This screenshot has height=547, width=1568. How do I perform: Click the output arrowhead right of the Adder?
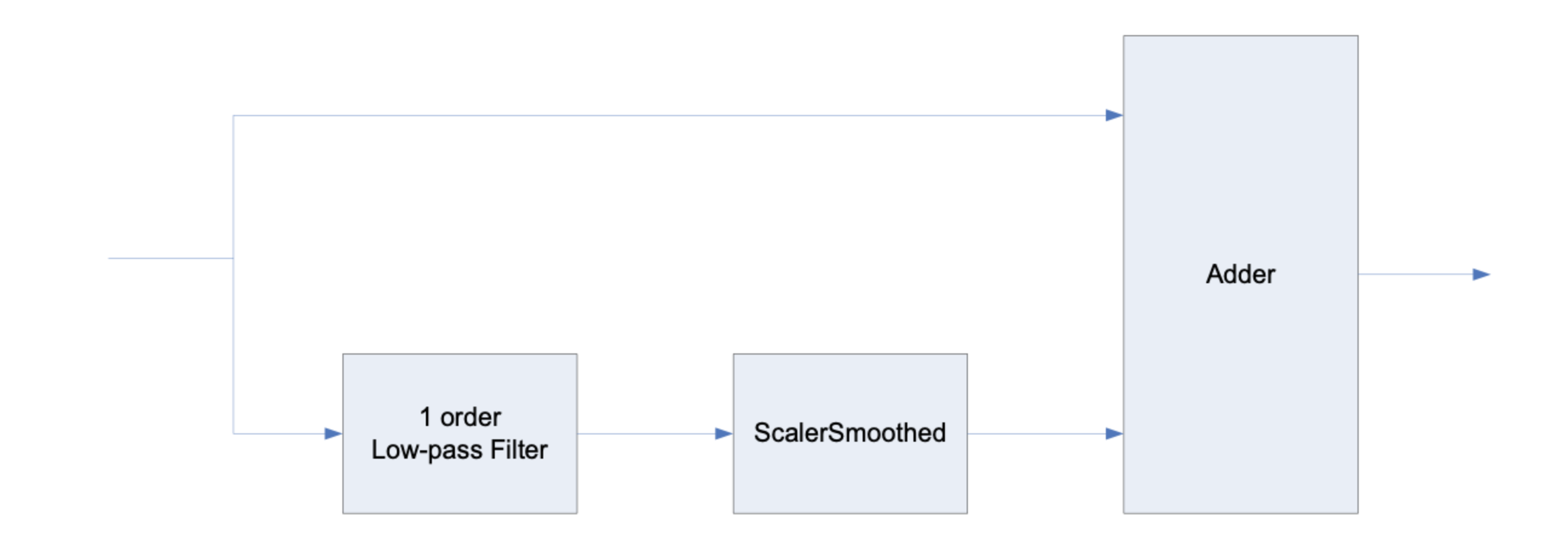pos(1481,275)
